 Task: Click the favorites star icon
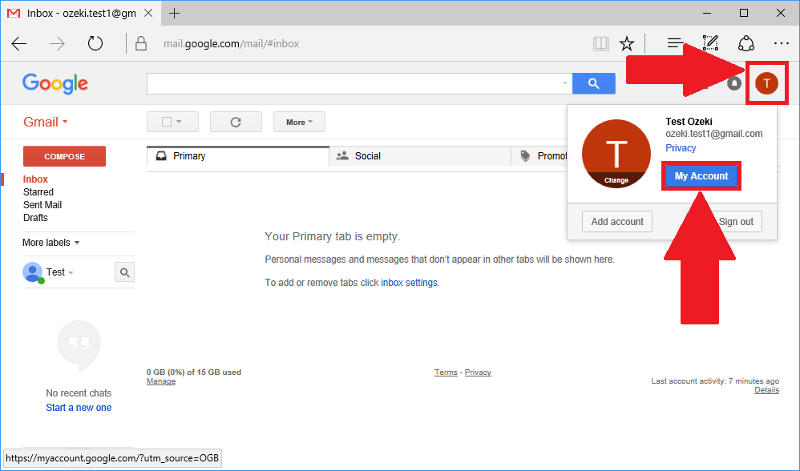(x=627, y=43)
